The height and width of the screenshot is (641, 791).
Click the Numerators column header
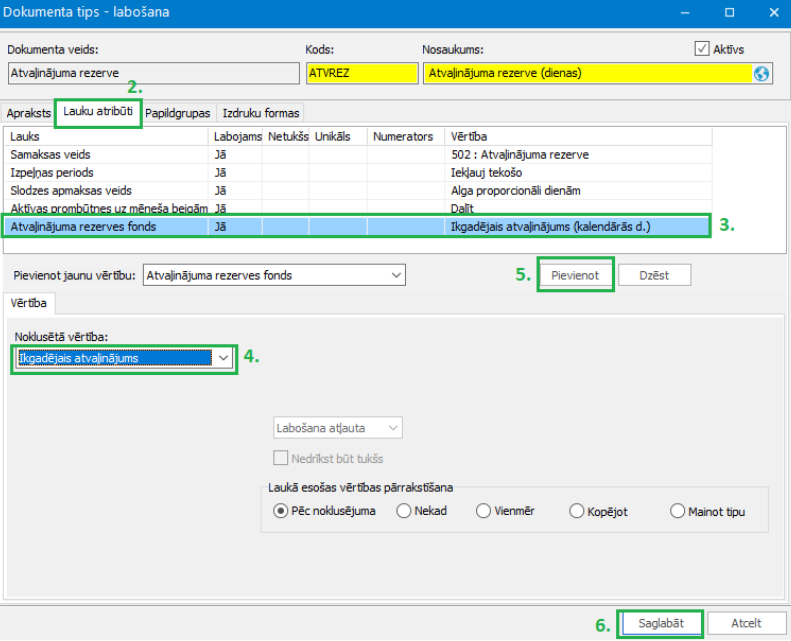(x=406, y=136)
